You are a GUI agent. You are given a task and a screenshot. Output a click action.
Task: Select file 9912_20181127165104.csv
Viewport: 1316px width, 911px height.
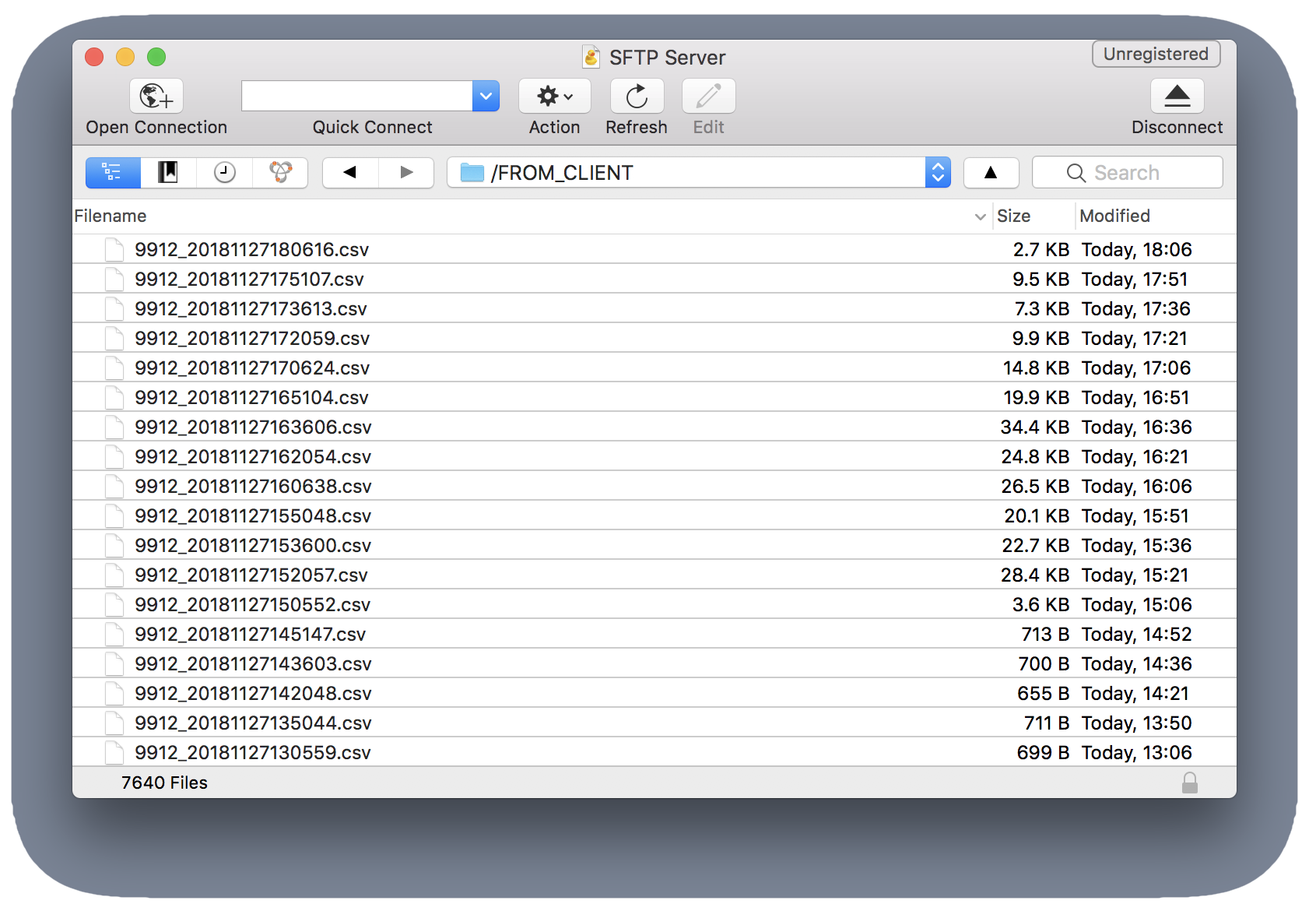pos(654,397)
